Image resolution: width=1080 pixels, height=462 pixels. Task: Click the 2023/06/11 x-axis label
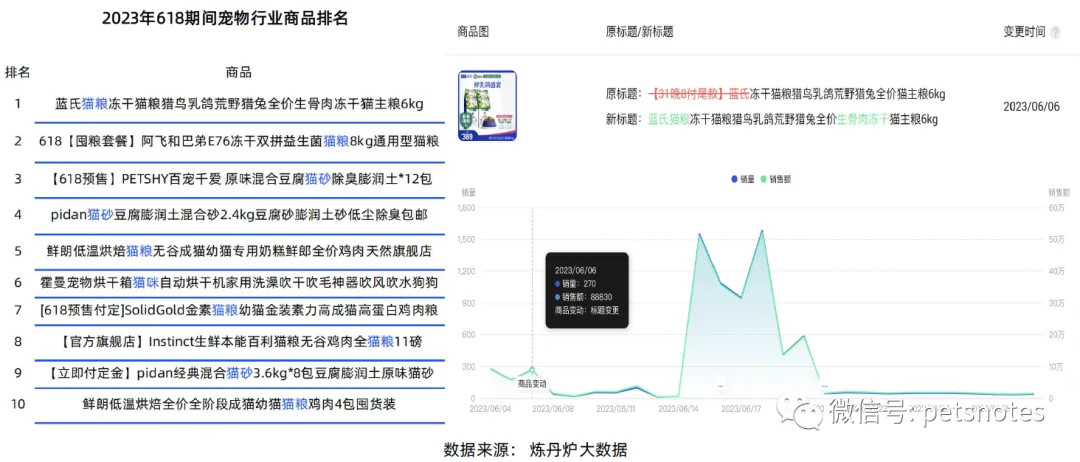(618, 408)
